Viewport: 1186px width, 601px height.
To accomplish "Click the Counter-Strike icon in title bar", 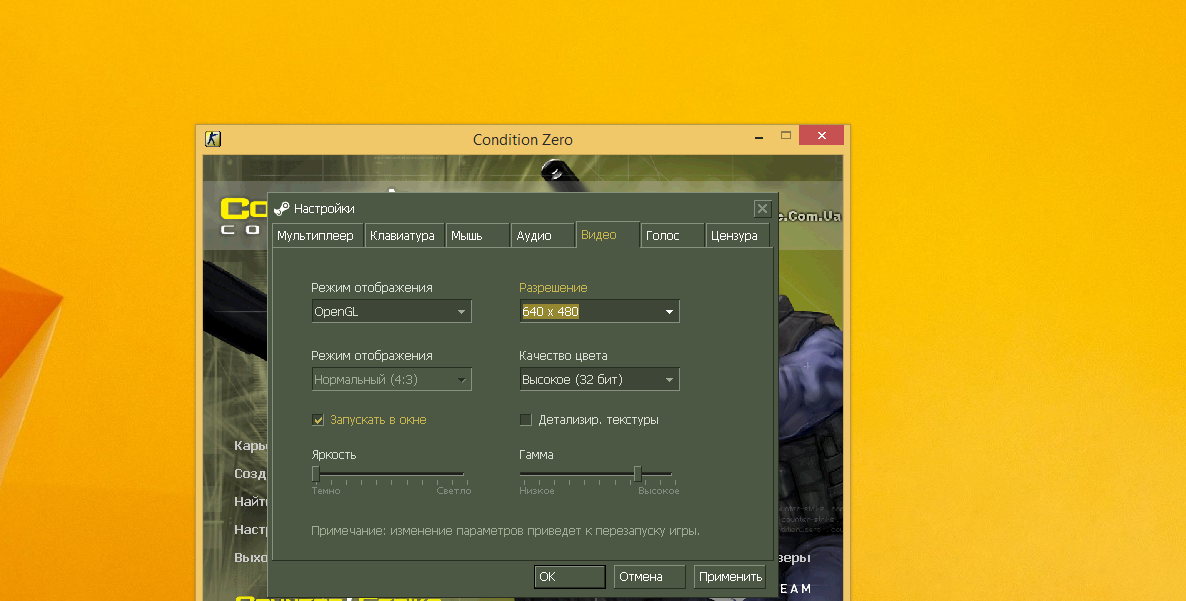I will pyautogui.click(x=213, y=139).
